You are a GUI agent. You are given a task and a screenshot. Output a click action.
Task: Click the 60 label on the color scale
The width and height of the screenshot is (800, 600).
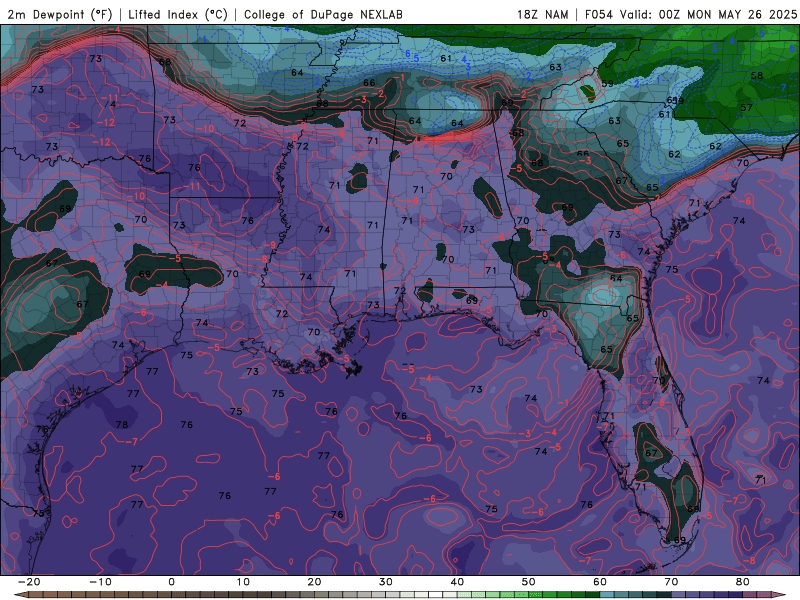(600, 582)
